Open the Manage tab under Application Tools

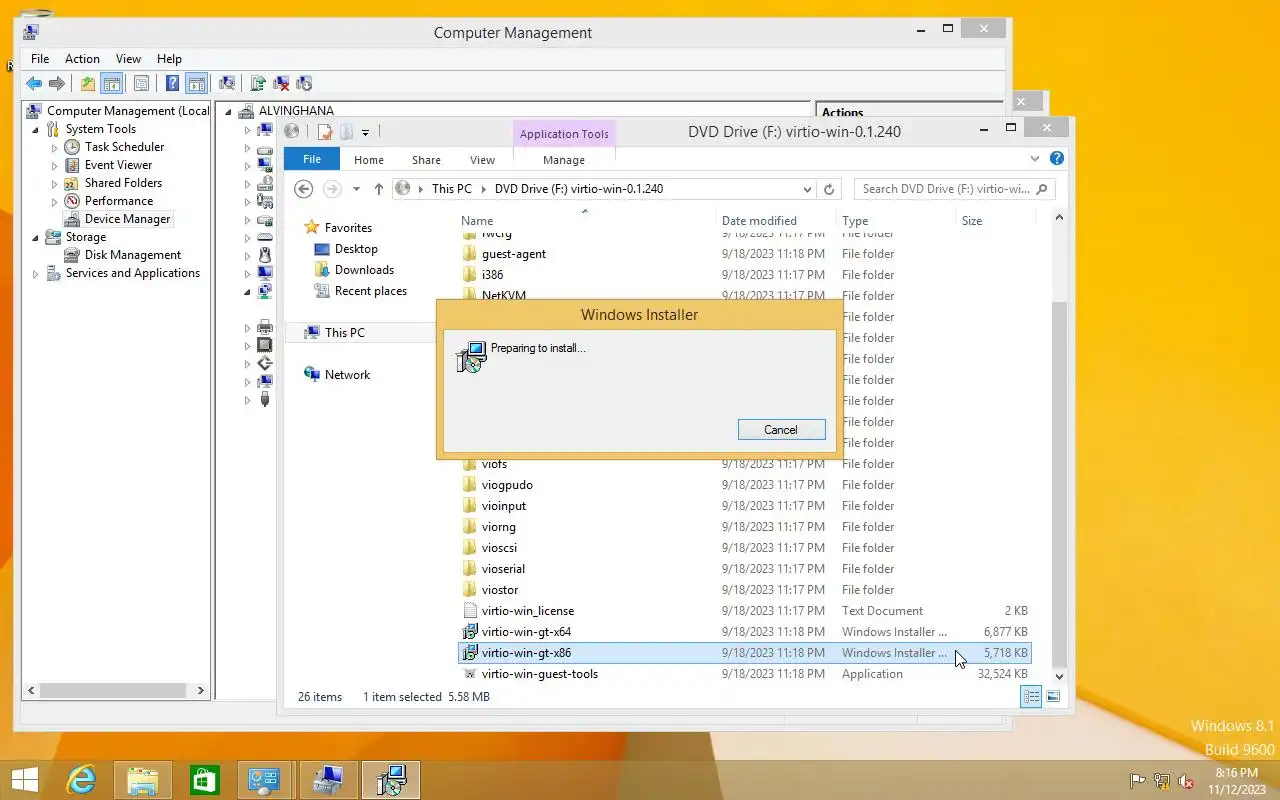coord(564,160)
